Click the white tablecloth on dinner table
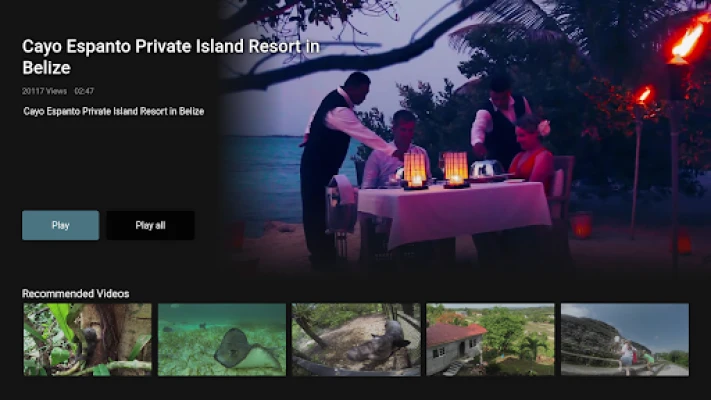Viewport: 711px width, 400px height. point(453,211)
